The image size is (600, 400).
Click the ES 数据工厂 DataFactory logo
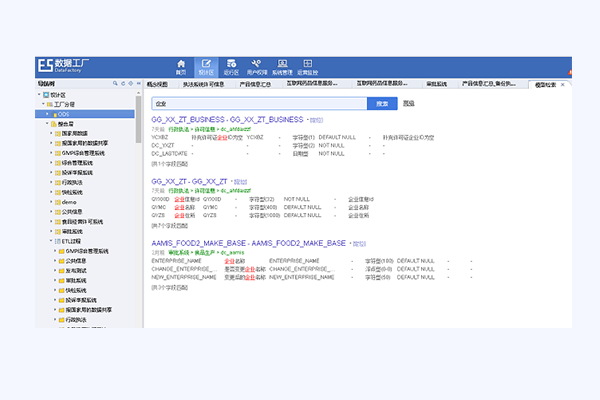coord(63,65)
